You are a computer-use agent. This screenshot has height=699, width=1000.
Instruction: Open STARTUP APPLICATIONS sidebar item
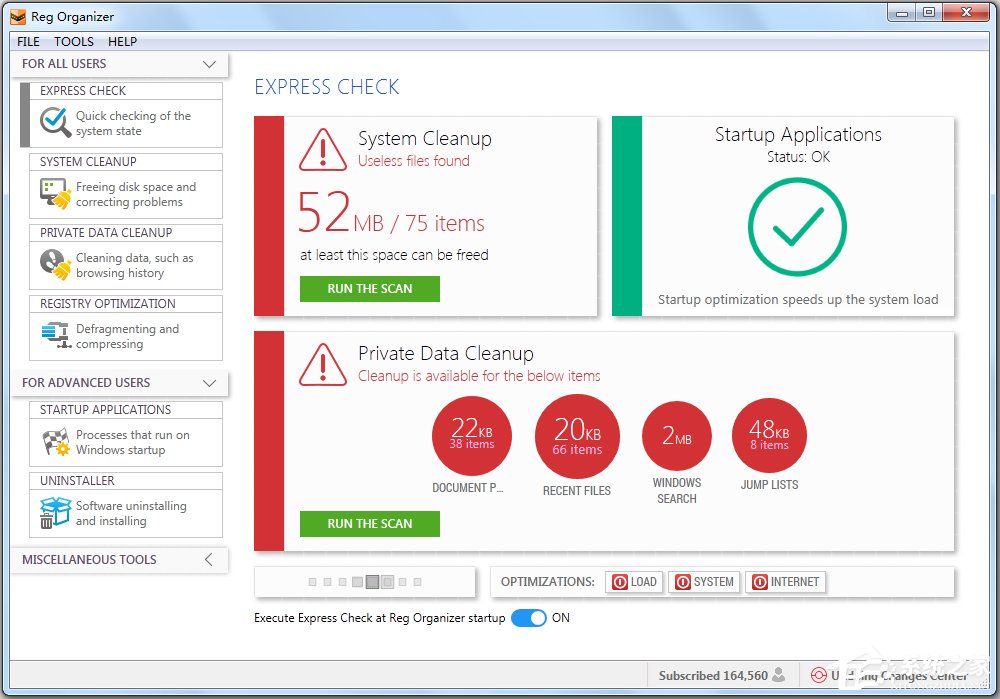126,434
